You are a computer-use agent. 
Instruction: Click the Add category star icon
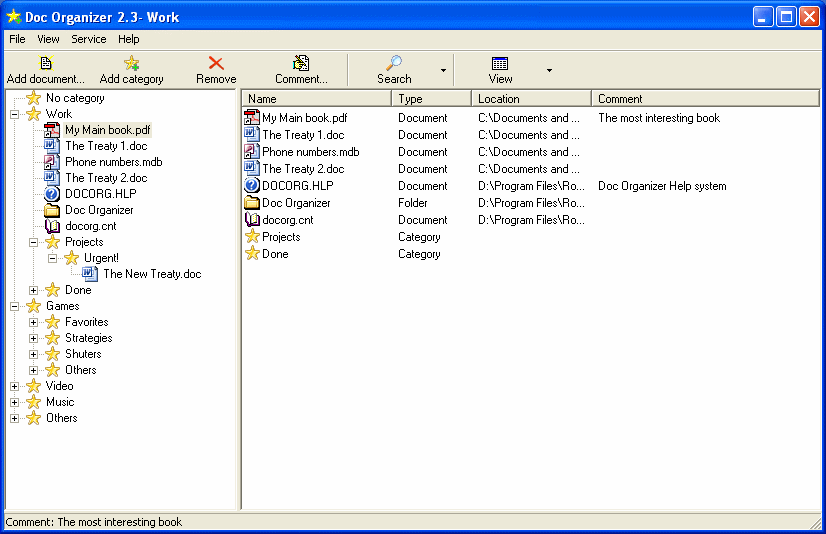point(131,63)
